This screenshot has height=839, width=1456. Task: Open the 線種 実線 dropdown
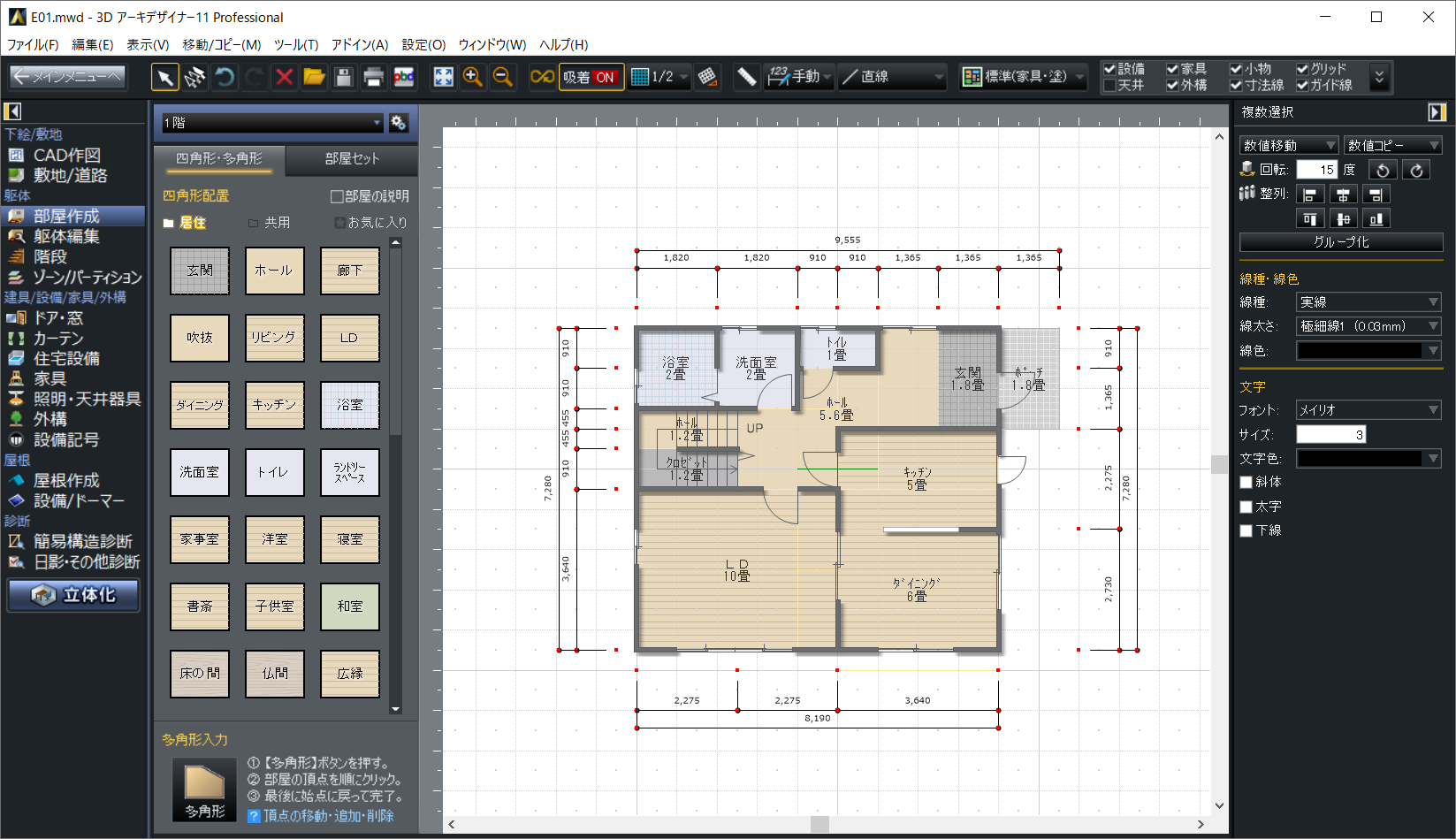tap(1368, 302)
